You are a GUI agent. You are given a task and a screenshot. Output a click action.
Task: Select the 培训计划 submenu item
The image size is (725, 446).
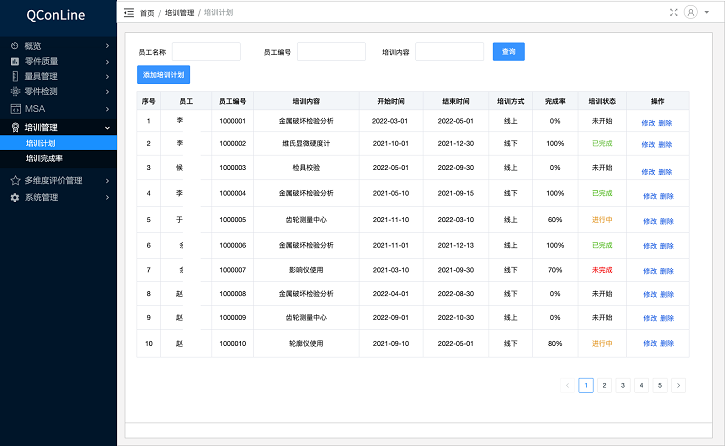pos(40,143)
